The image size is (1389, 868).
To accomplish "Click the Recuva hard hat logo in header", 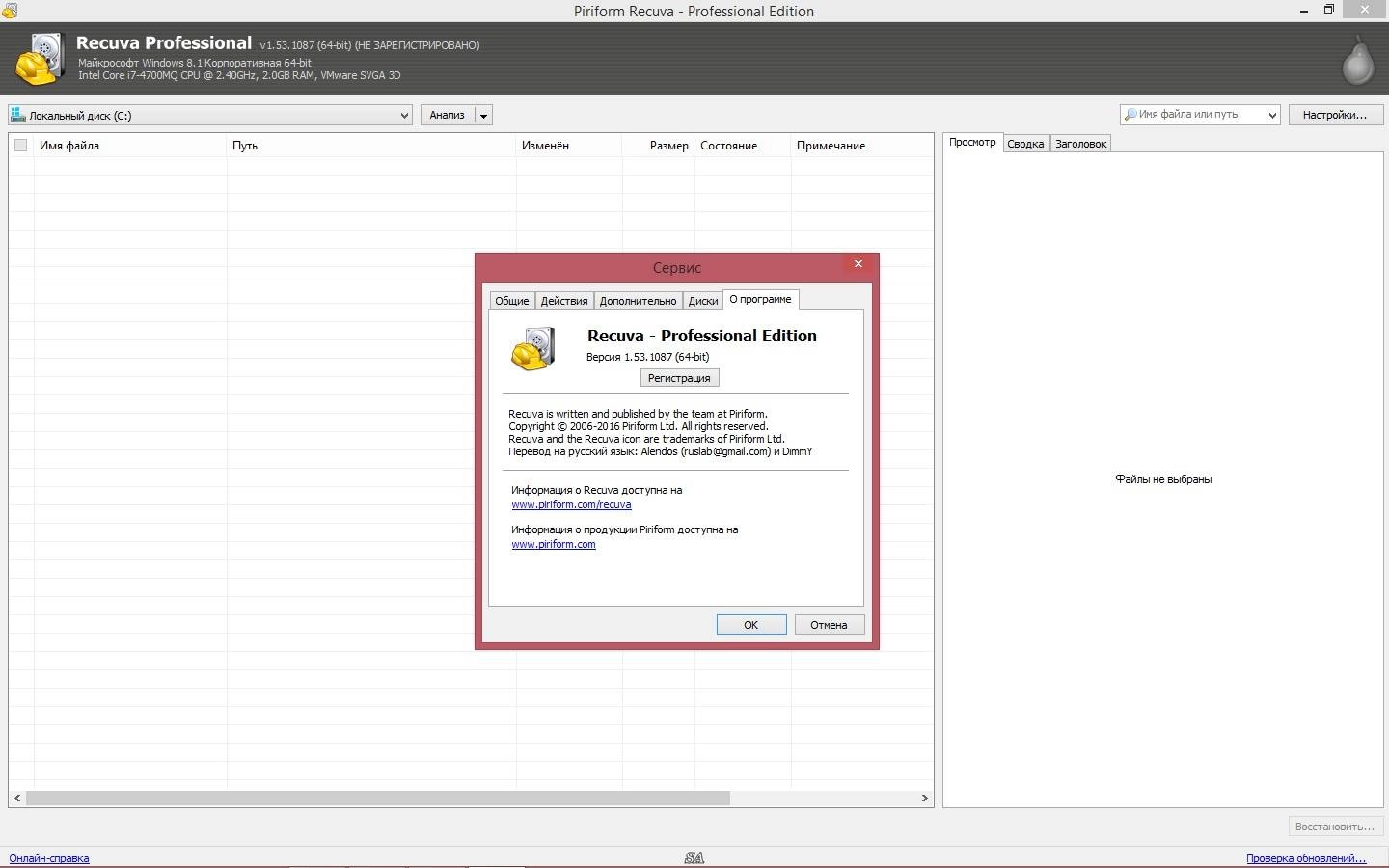I will 40,59.
